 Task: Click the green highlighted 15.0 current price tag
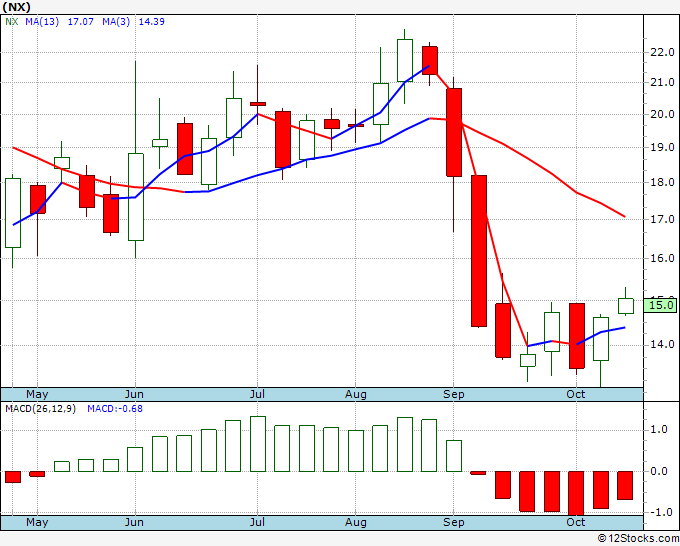pos(661,305)
